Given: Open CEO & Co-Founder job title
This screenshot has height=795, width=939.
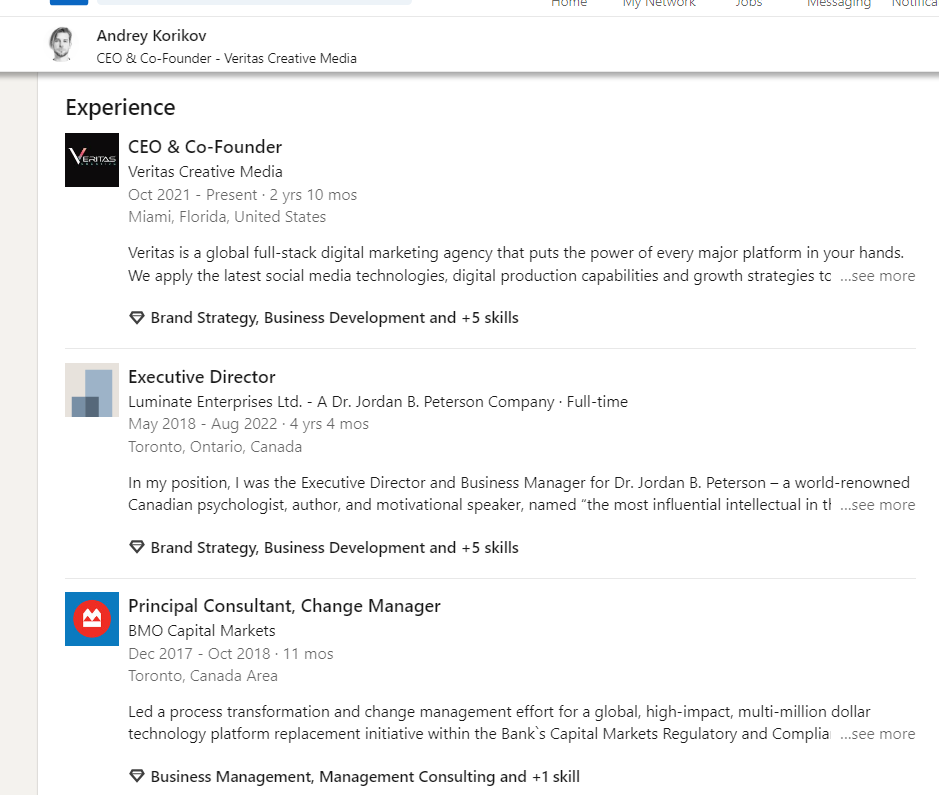Looking at the screenshot, I should coord(205,147).
